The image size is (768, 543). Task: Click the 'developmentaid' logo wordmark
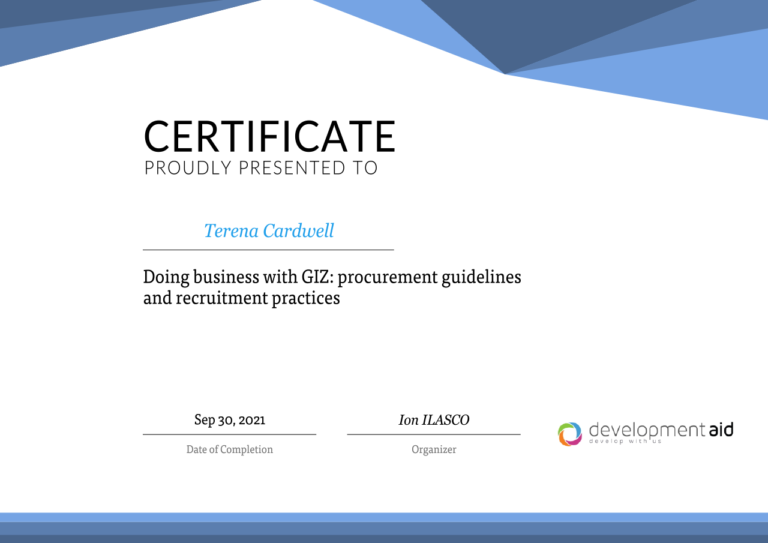point(661,429)
